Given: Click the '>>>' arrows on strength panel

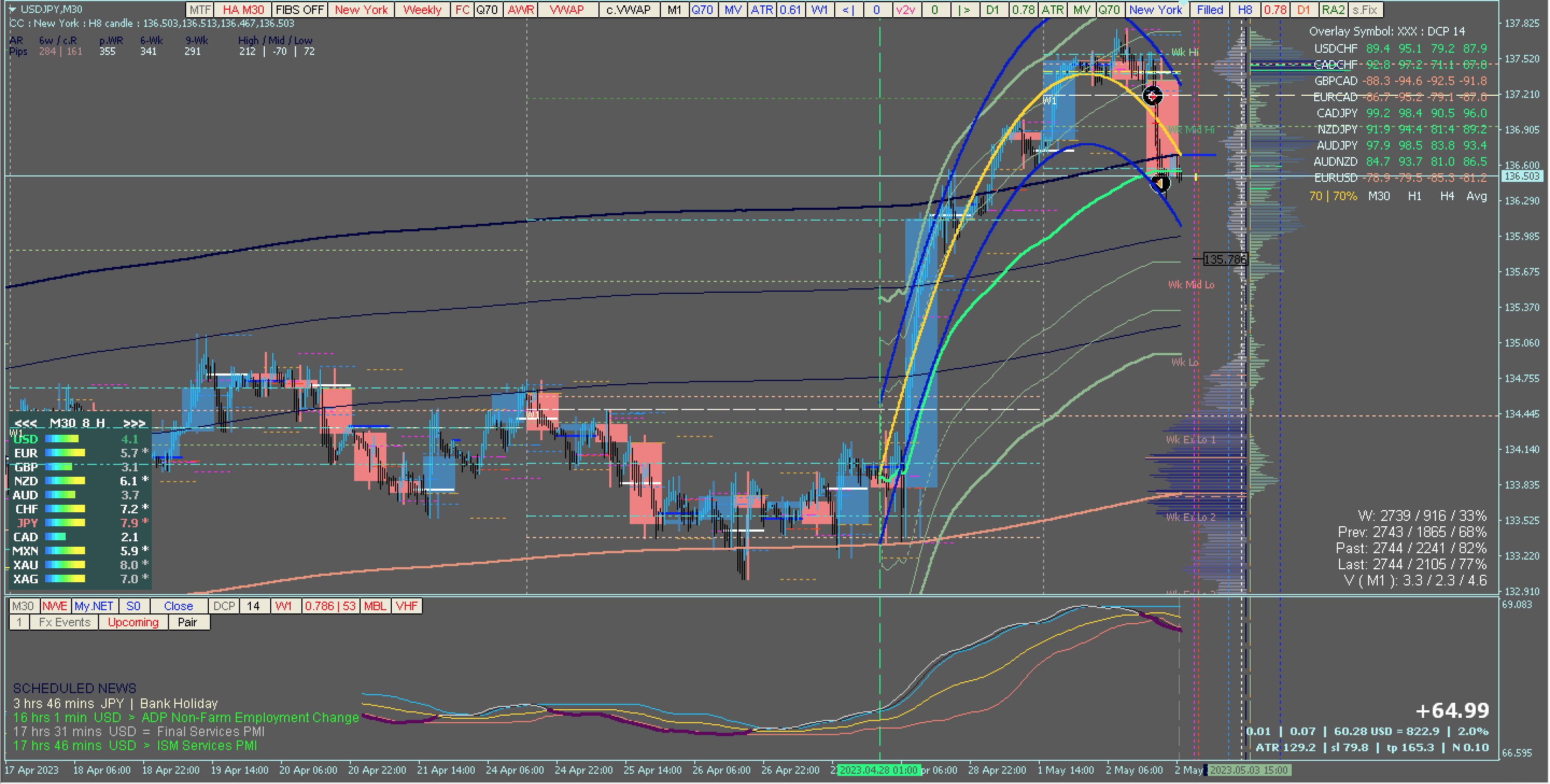Looking at the screenshot, I should [x=133, y=423].
